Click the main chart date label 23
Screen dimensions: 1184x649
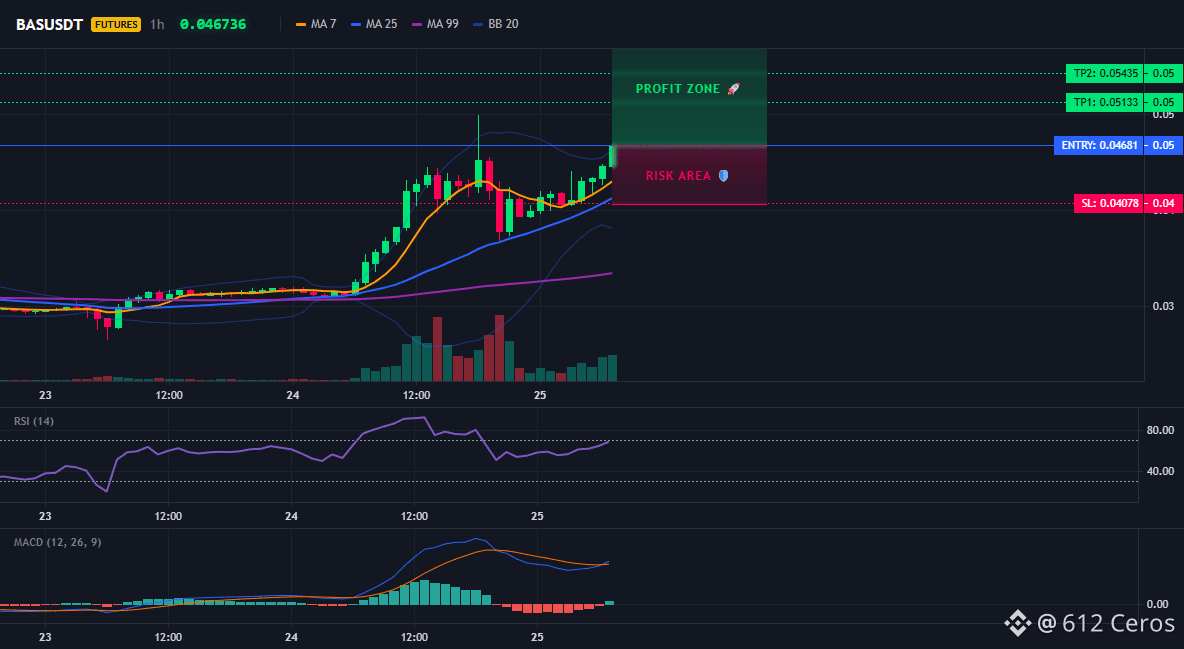click(x=45, y=395)
